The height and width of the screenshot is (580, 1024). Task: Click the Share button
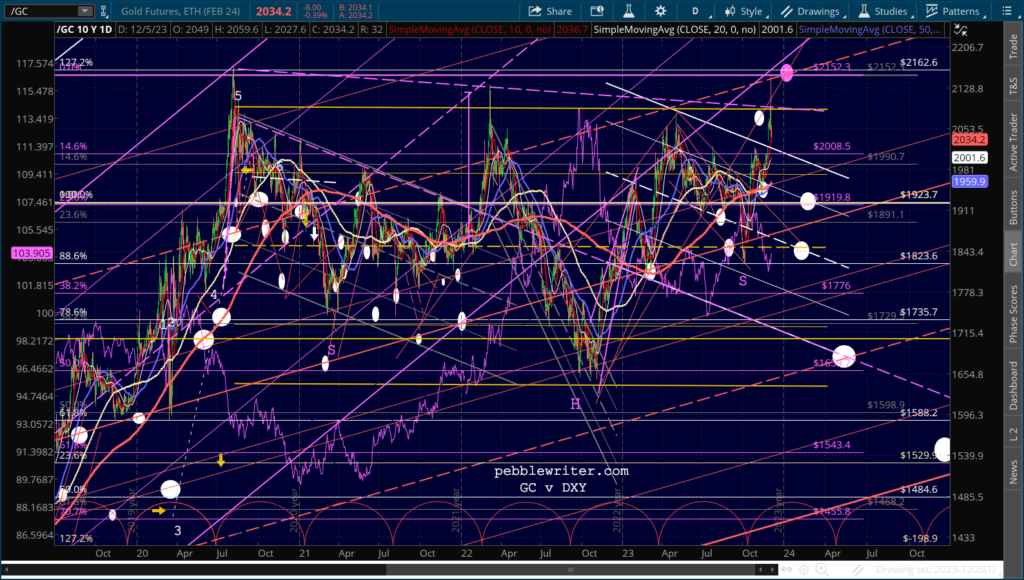point(548,11)
